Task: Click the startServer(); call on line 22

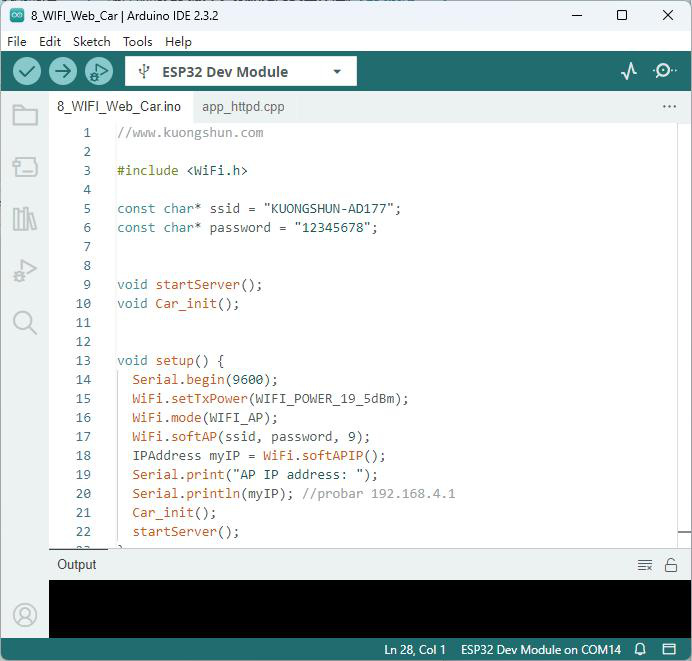Action: (x=186, y=531)
